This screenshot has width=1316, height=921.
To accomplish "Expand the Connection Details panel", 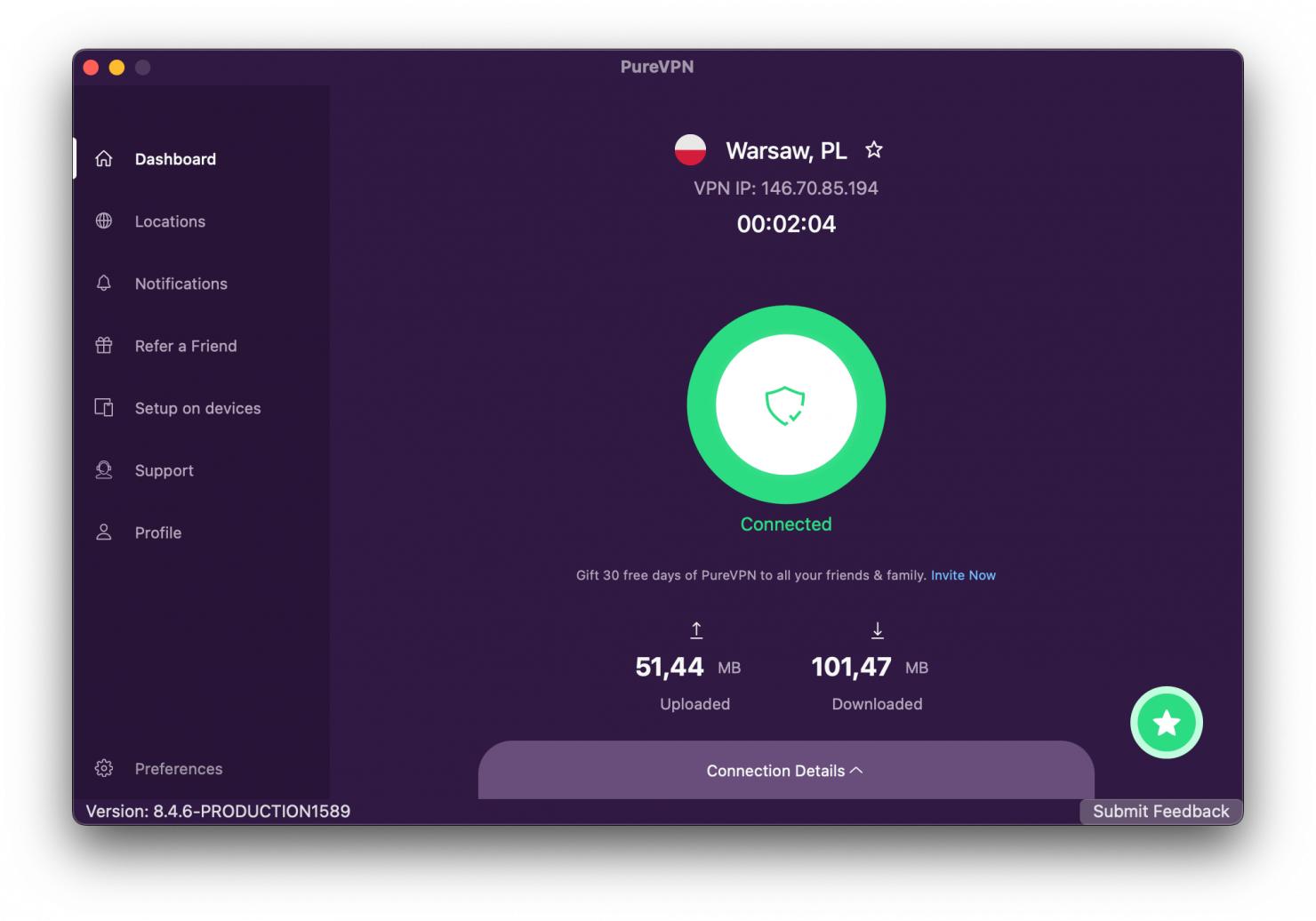I will click(x=786, y=770).
